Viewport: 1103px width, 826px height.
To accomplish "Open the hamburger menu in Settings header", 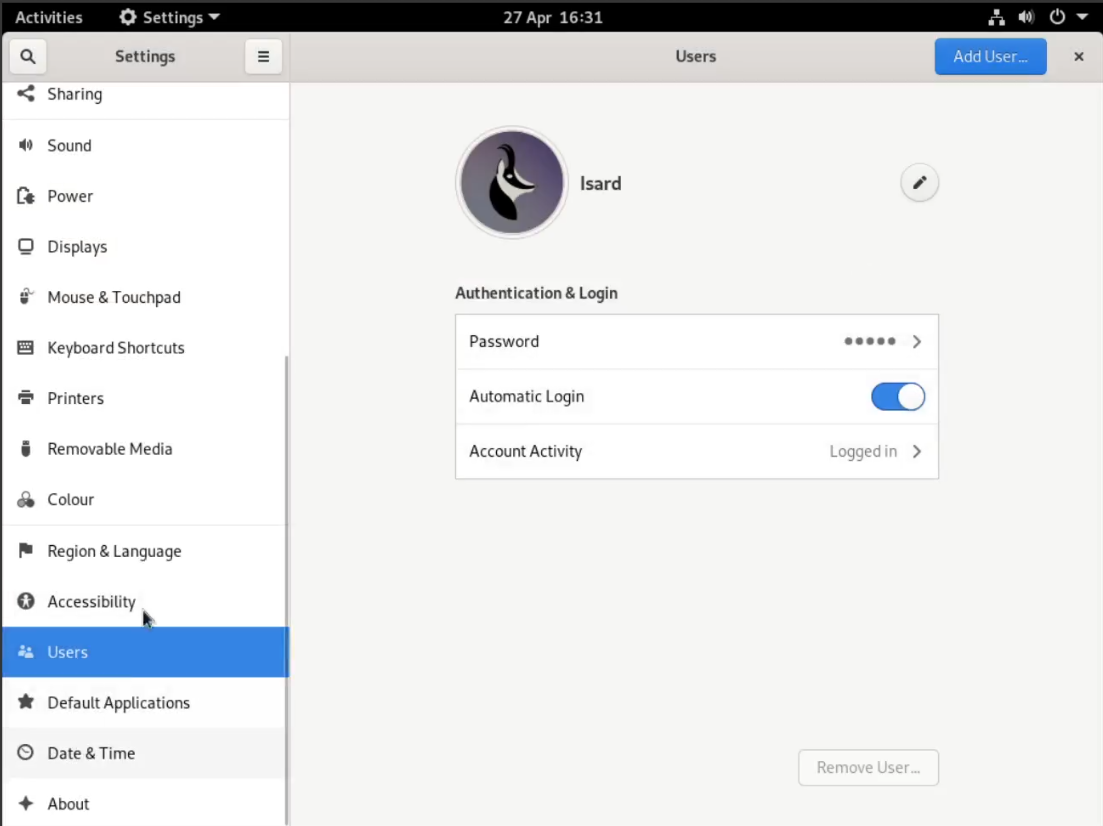I will [x=263, y=57].
